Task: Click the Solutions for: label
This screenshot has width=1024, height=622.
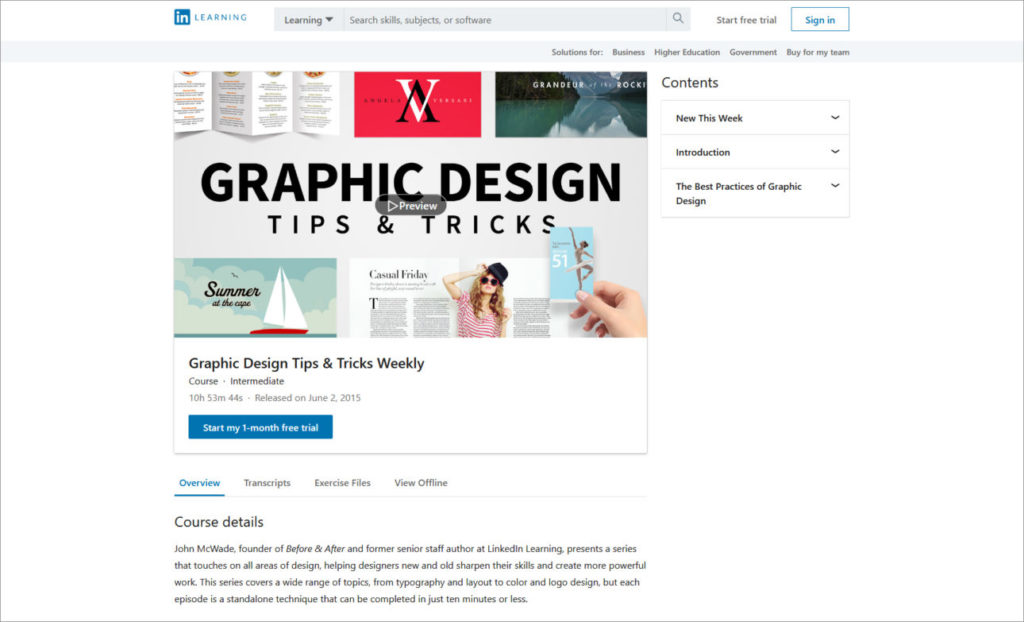Action: (577, 52)
